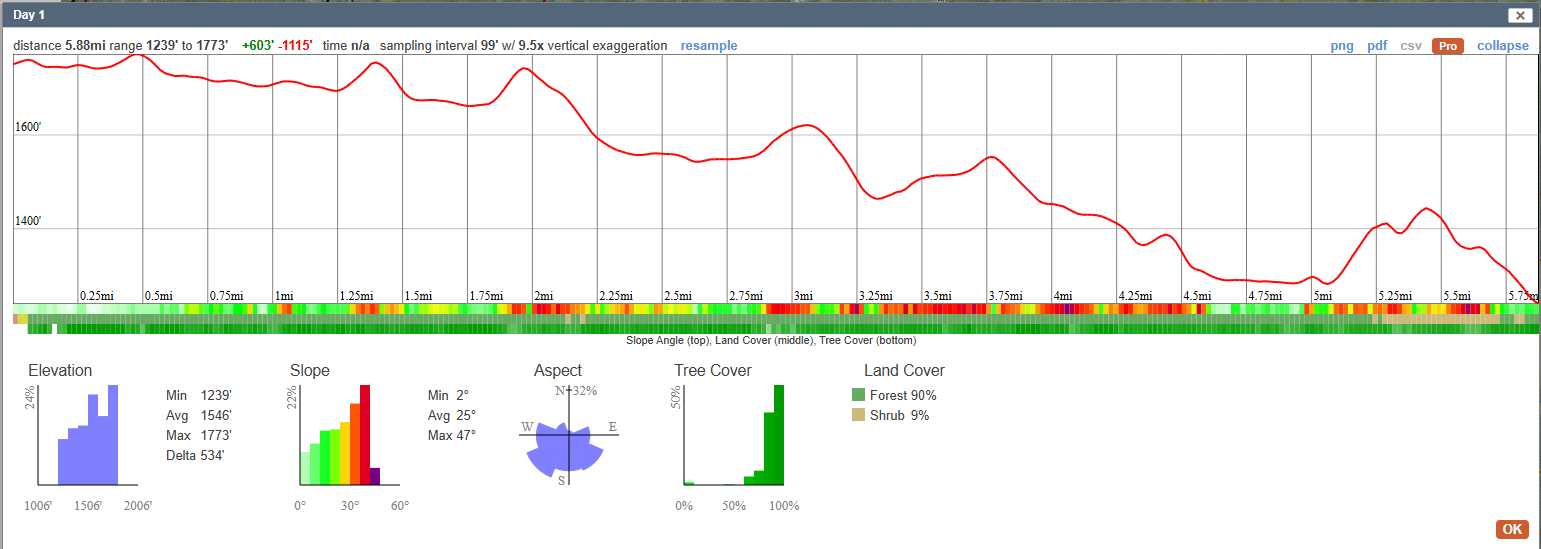
Task: Click the Land Cover heading
Action: pyautogui.click(x=904, y=370)
